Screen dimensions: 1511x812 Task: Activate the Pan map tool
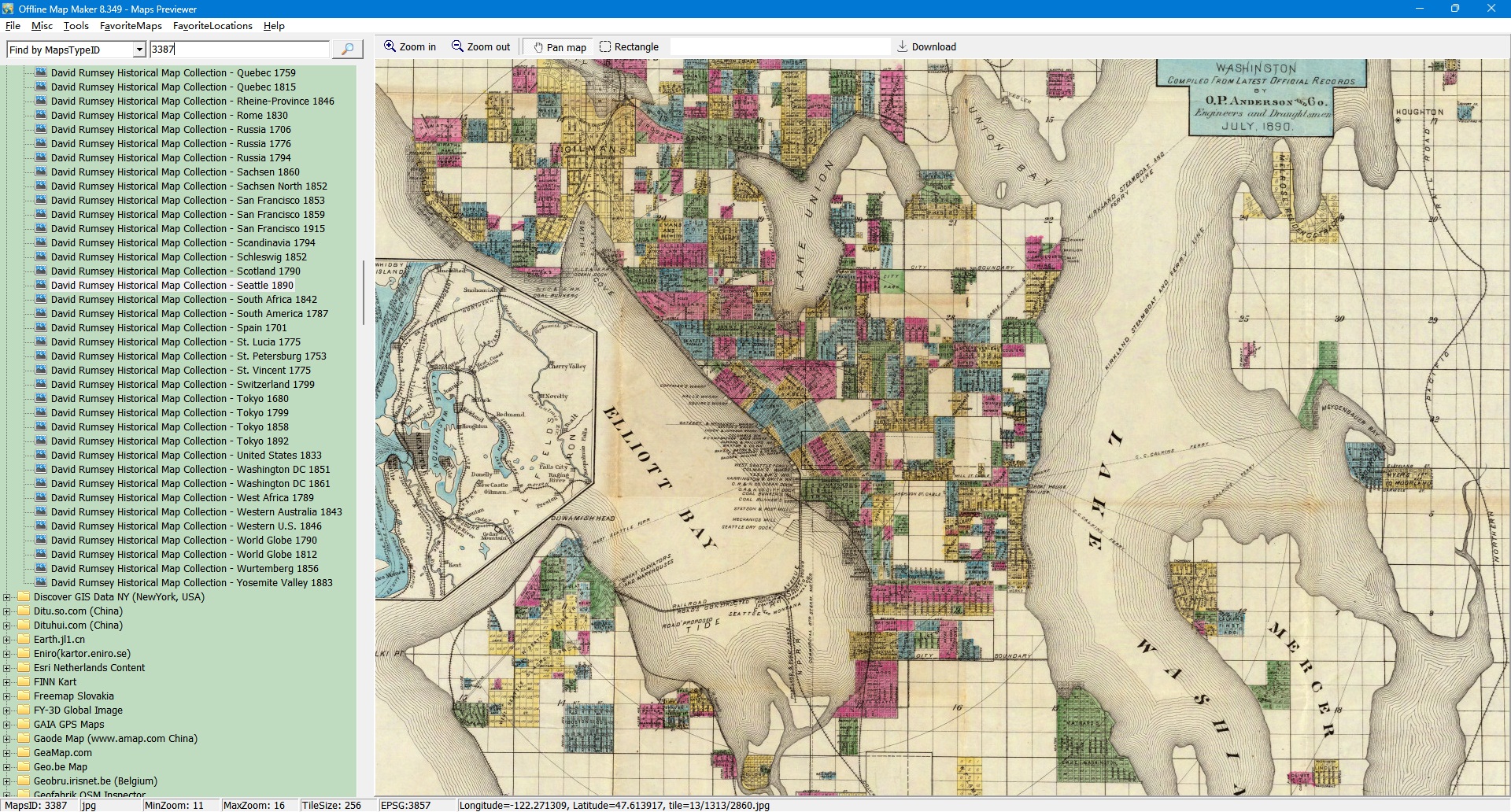point(560,47)
